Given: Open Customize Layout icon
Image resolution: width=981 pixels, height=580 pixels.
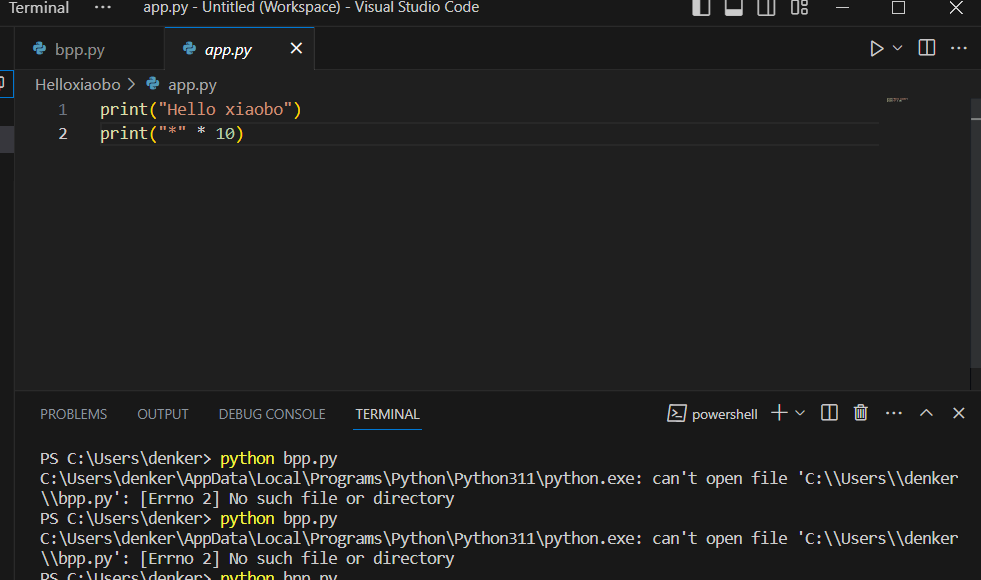Looking at the screenshot, I should click(799, 8).
